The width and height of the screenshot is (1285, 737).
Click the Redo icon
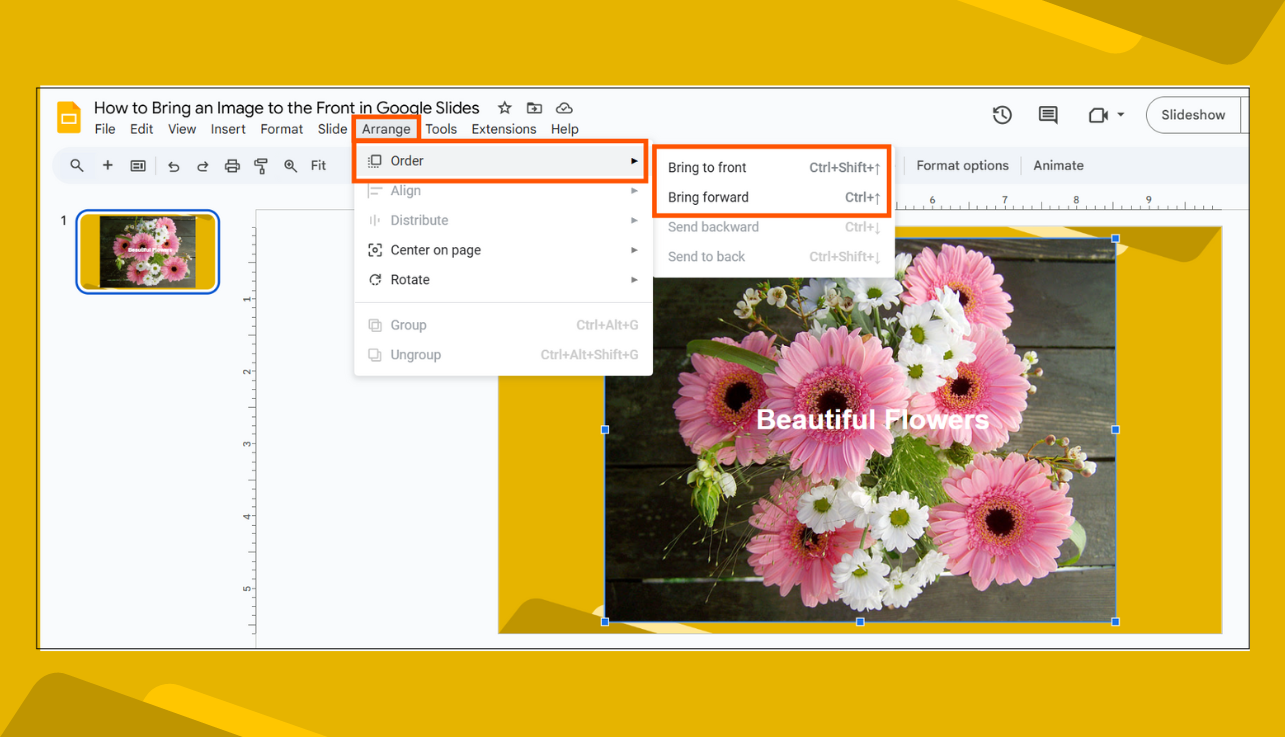tap(202, 165)
